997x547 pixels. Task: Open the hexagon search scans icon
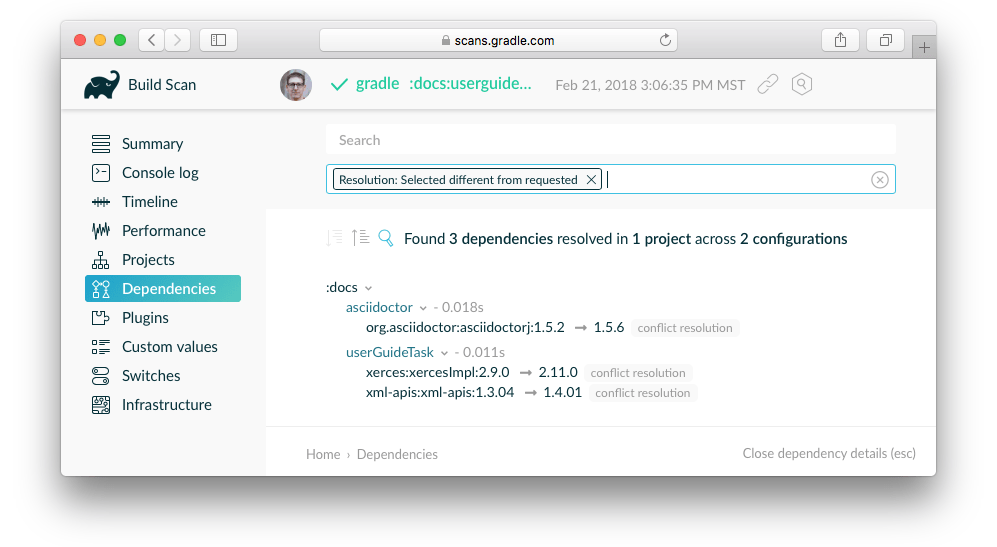click(x=802, y=84)
